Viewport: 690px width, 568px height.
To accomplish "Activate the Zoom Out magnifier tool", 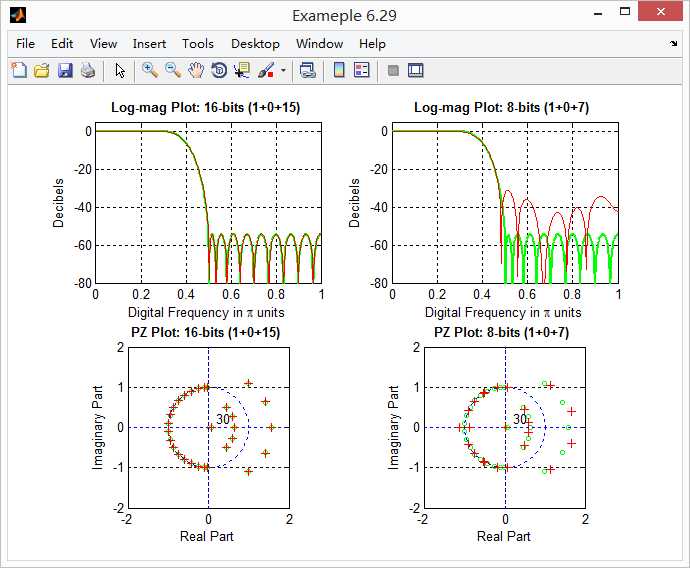I will (x=173, y=70).
